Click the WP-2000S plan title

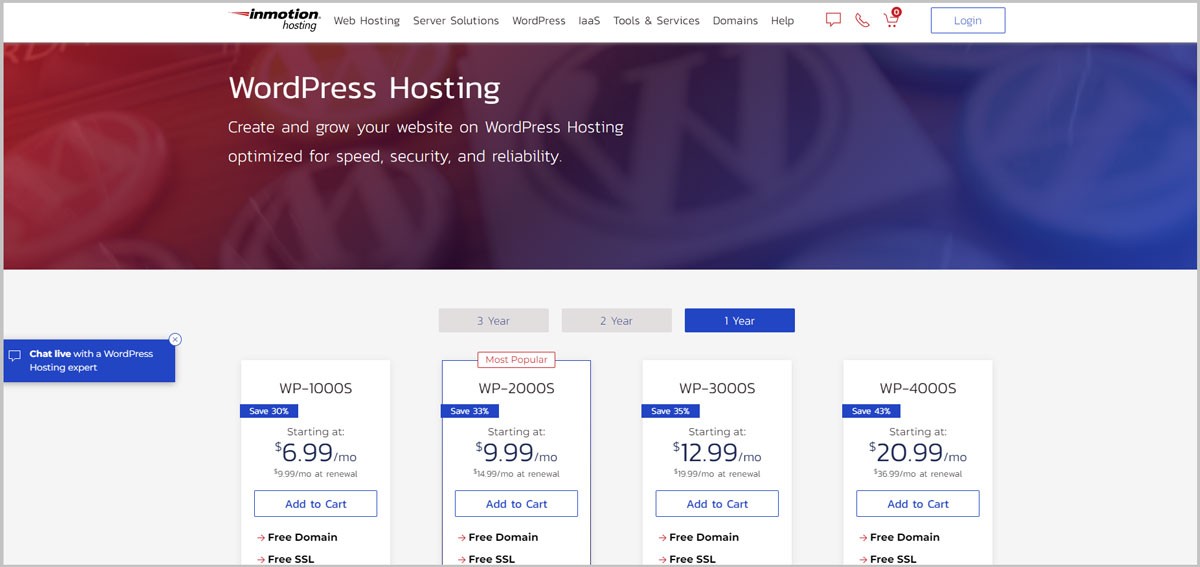point(516,388)
